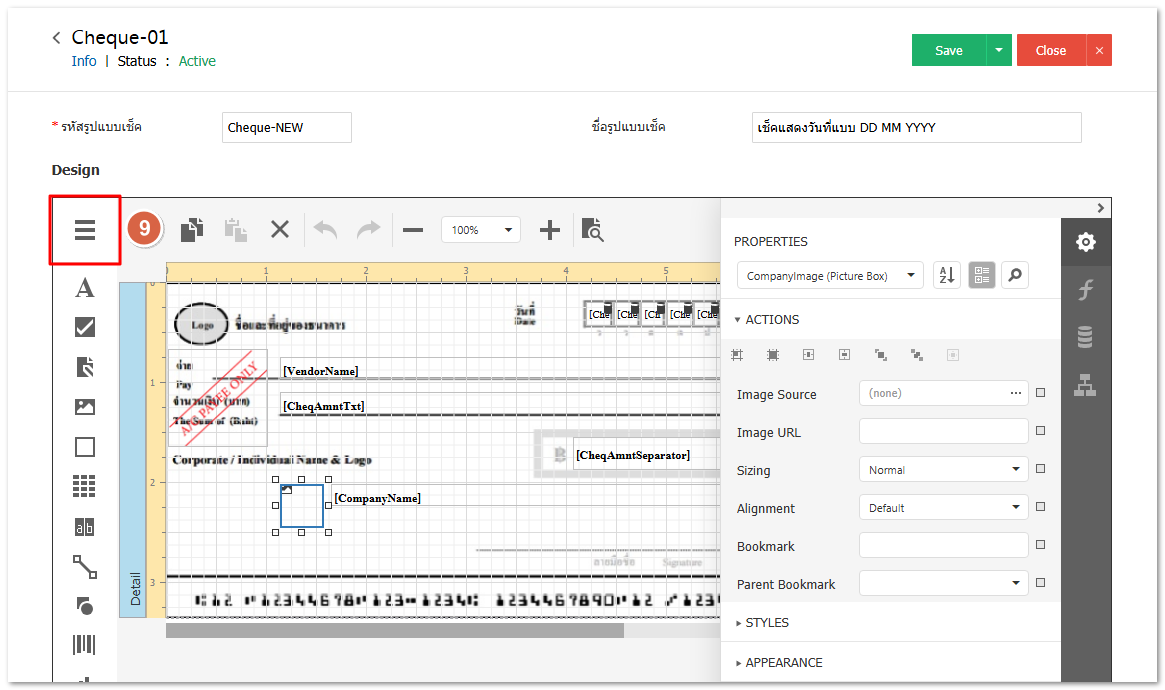Switch to the Expressions tab
The image size is (1165, 690).
(x=1085, y=289)
